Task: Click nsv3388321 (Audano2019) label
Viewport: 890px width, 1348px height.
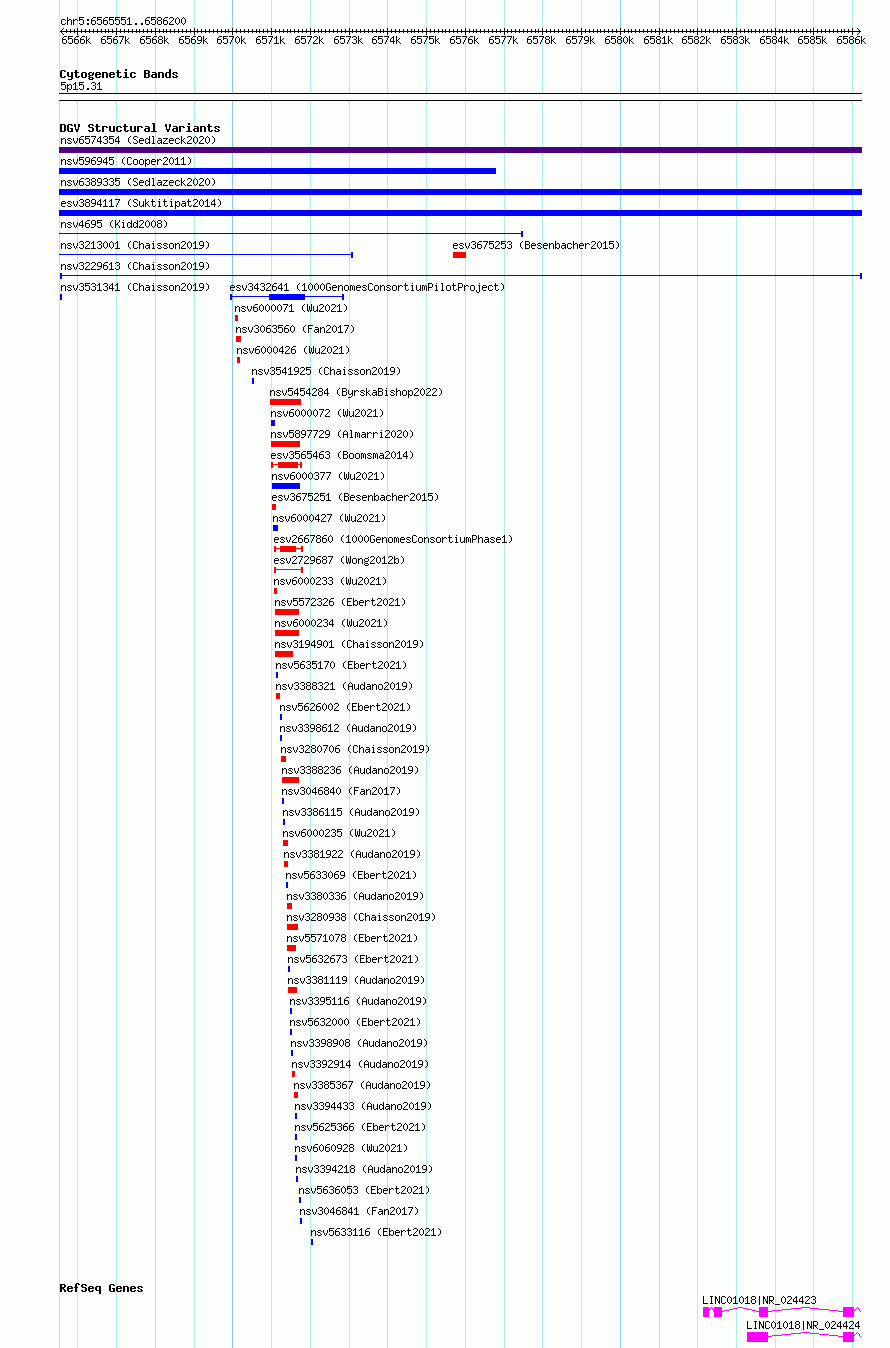Action: pos(345,687)
